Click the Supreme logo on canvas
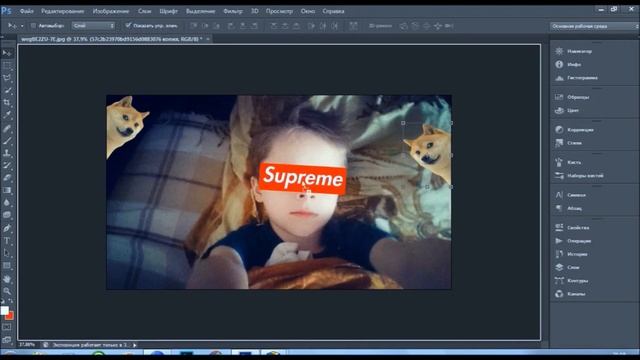The image size is (640, 360). [x=302, y=178]
